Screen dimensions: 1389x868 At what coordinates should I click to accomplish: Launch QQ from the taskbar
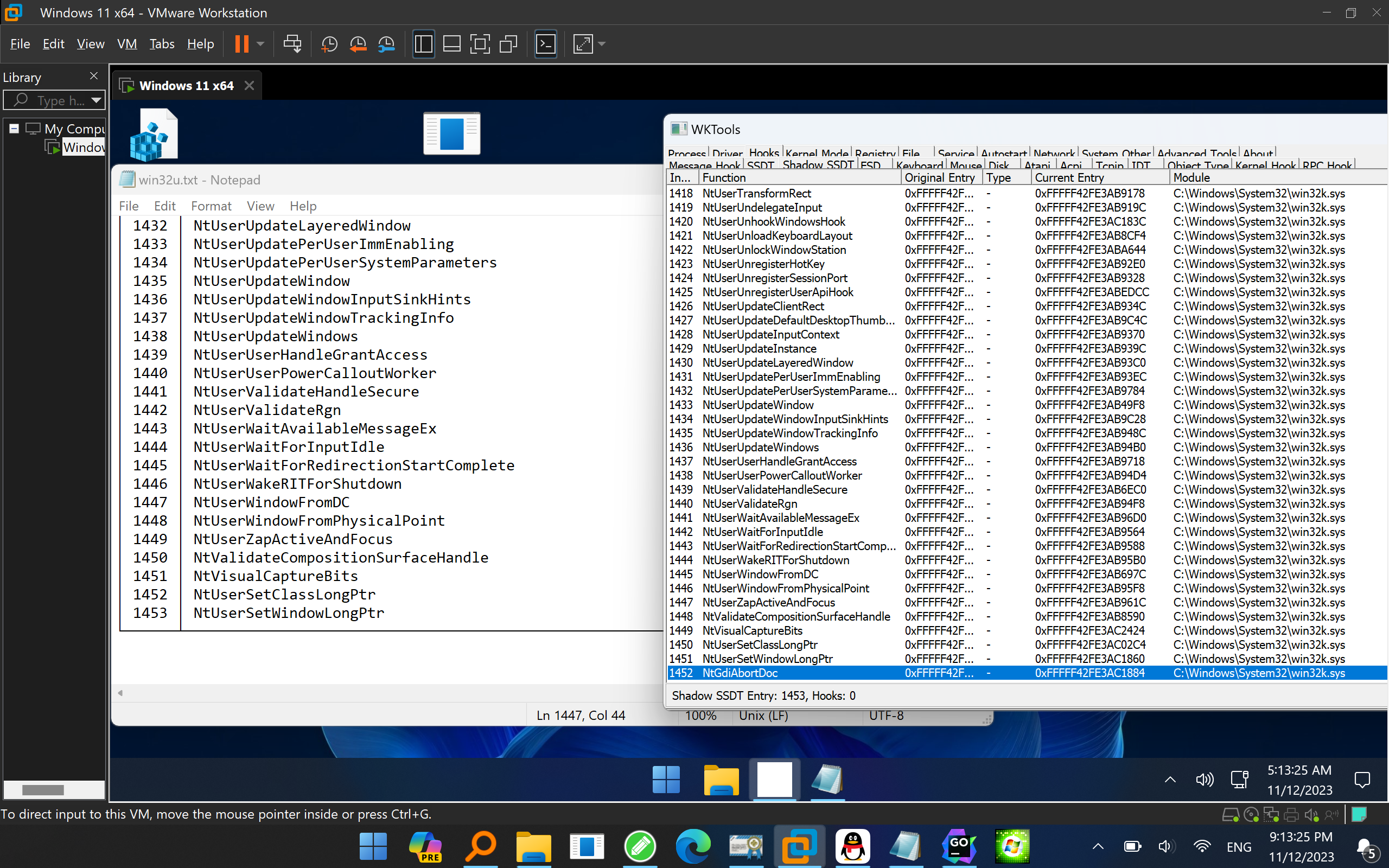coord(853,846)
